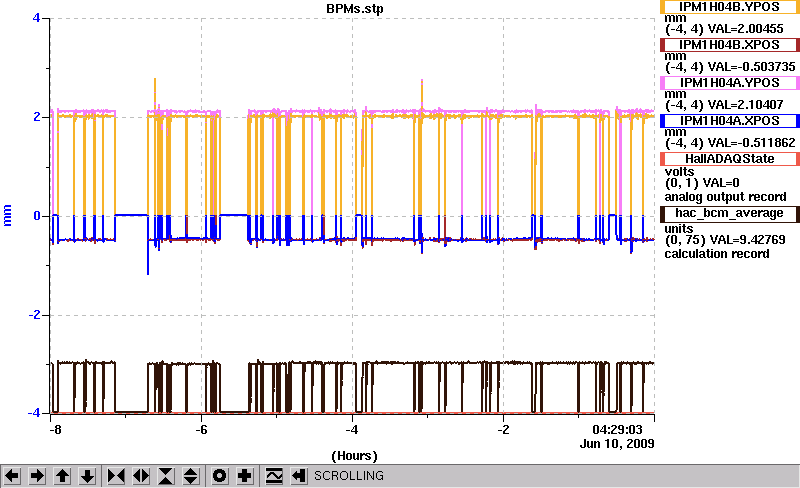Select the IPM1H04B.YPOS legend entry

[x=730, y=7]
